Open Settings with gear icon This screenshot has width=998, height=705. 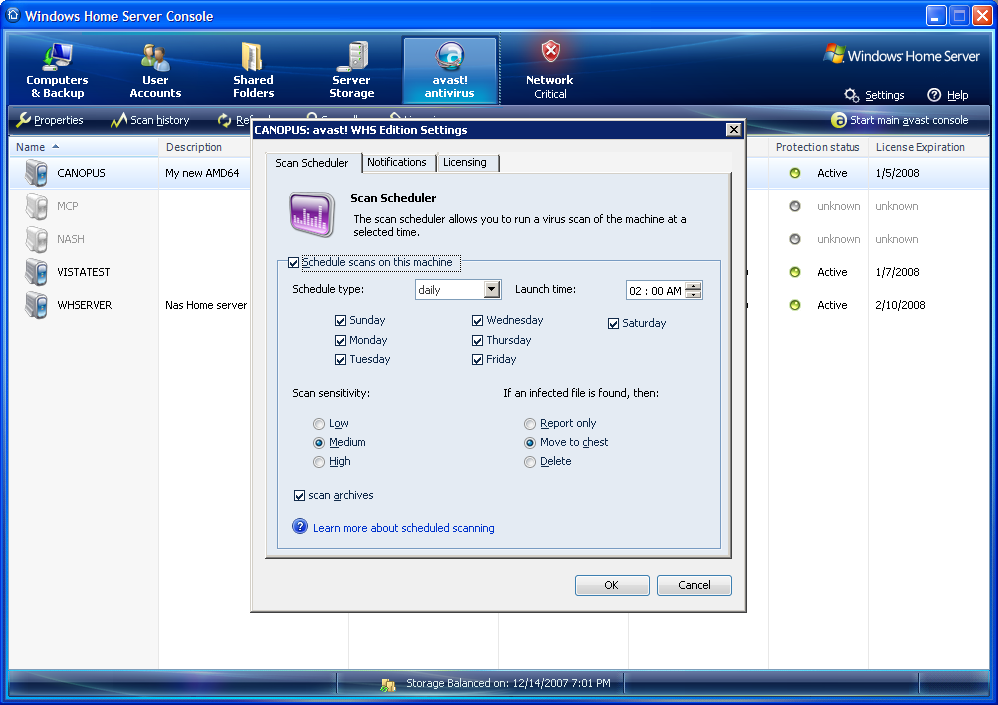(875, 95)
